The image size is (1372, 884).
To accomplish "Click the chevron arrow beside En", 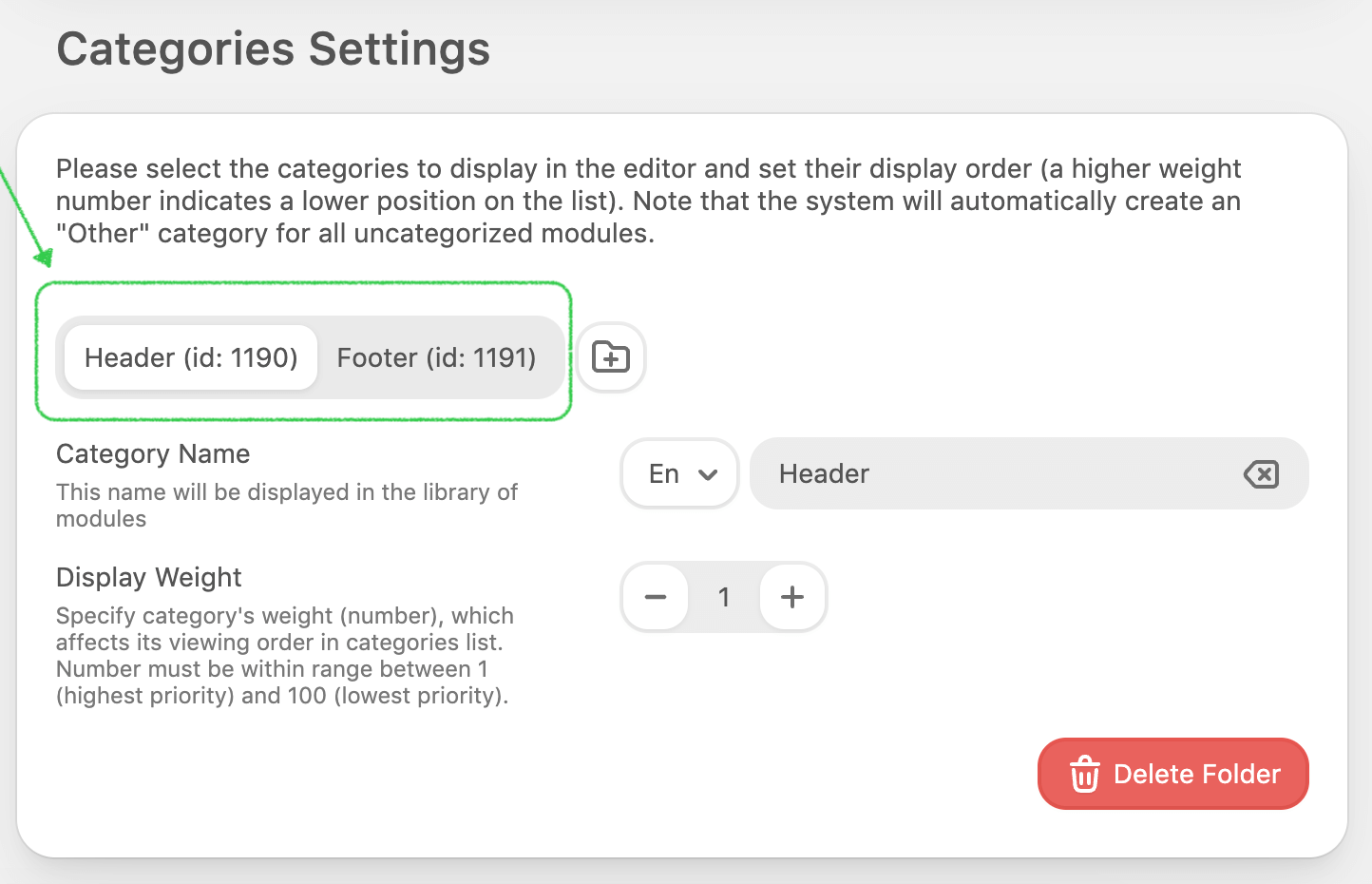I will coord(708,474).
